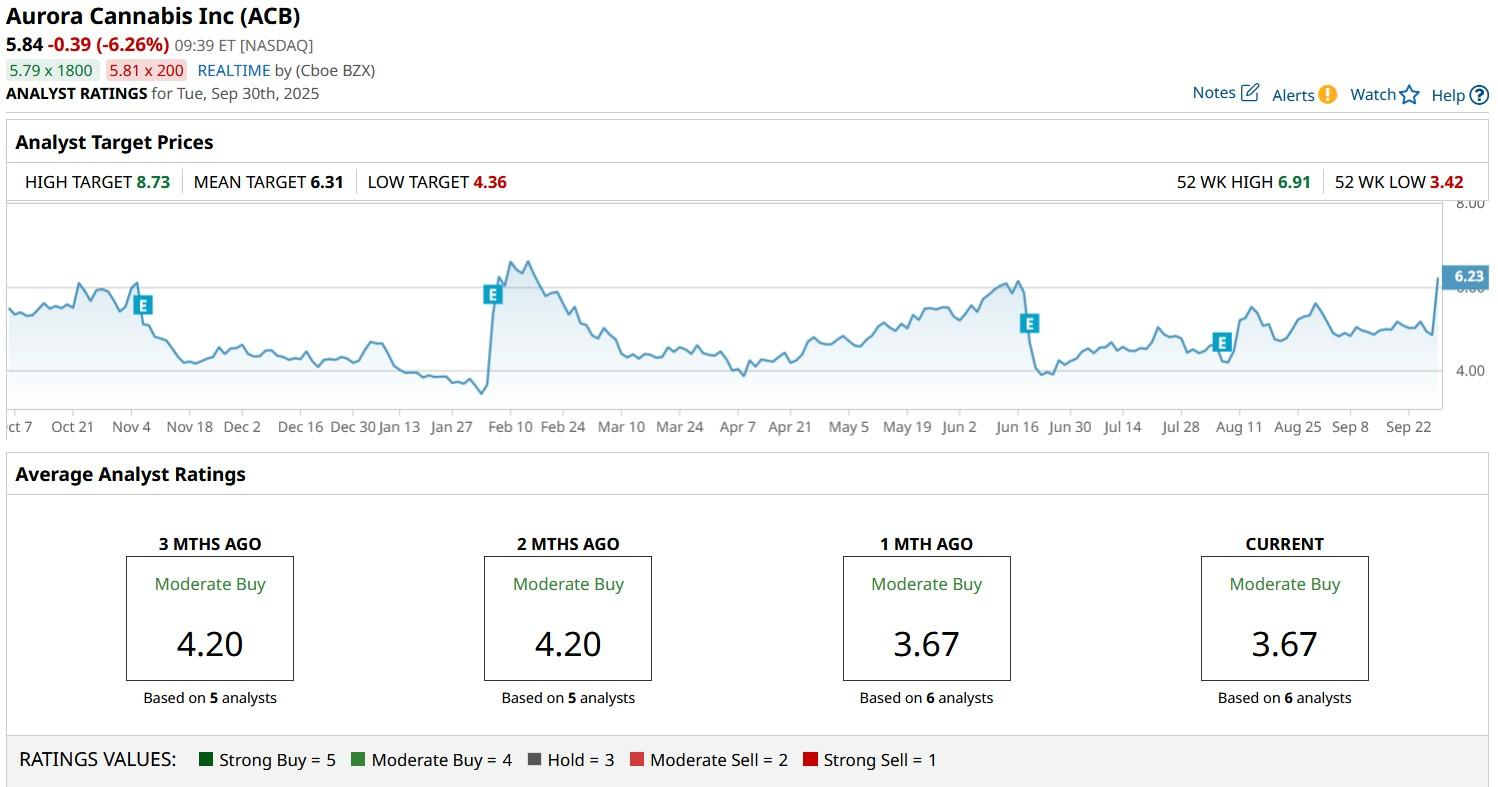Screen dimensions: 1498x787
Task: Click the light green Moderate Buy legend swatch
Action: point(358,760)
